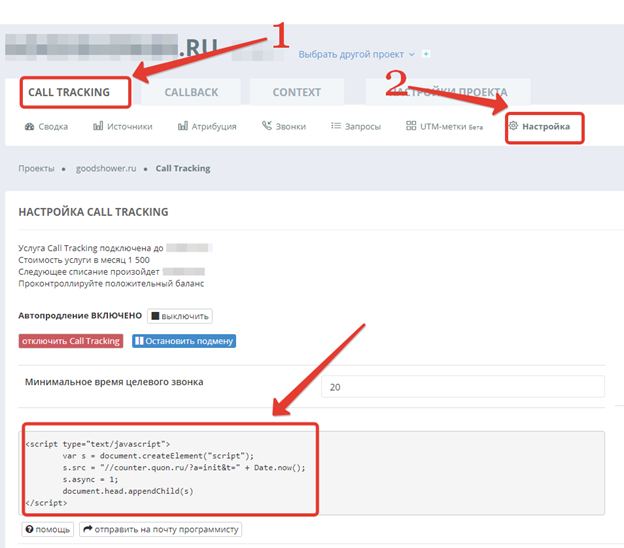Click share arrow icon on отправить button

point(88,528)
